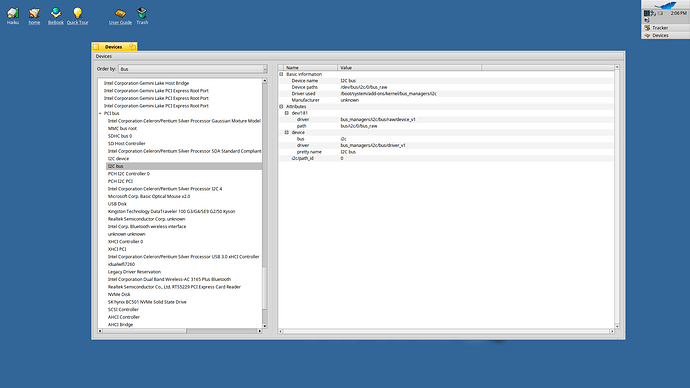This screenshot has height=388, width=690.
Task: Click the Value column header
Action: [409, 68]
